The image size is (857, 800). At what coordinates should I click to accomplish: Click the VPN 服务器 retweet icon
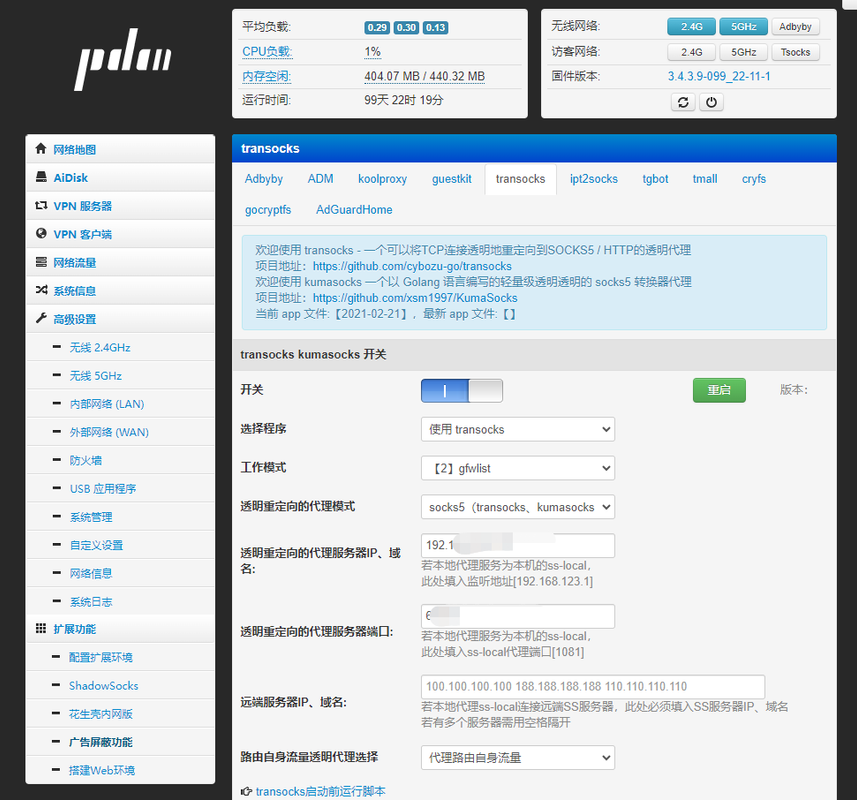[x=41, y=205]
